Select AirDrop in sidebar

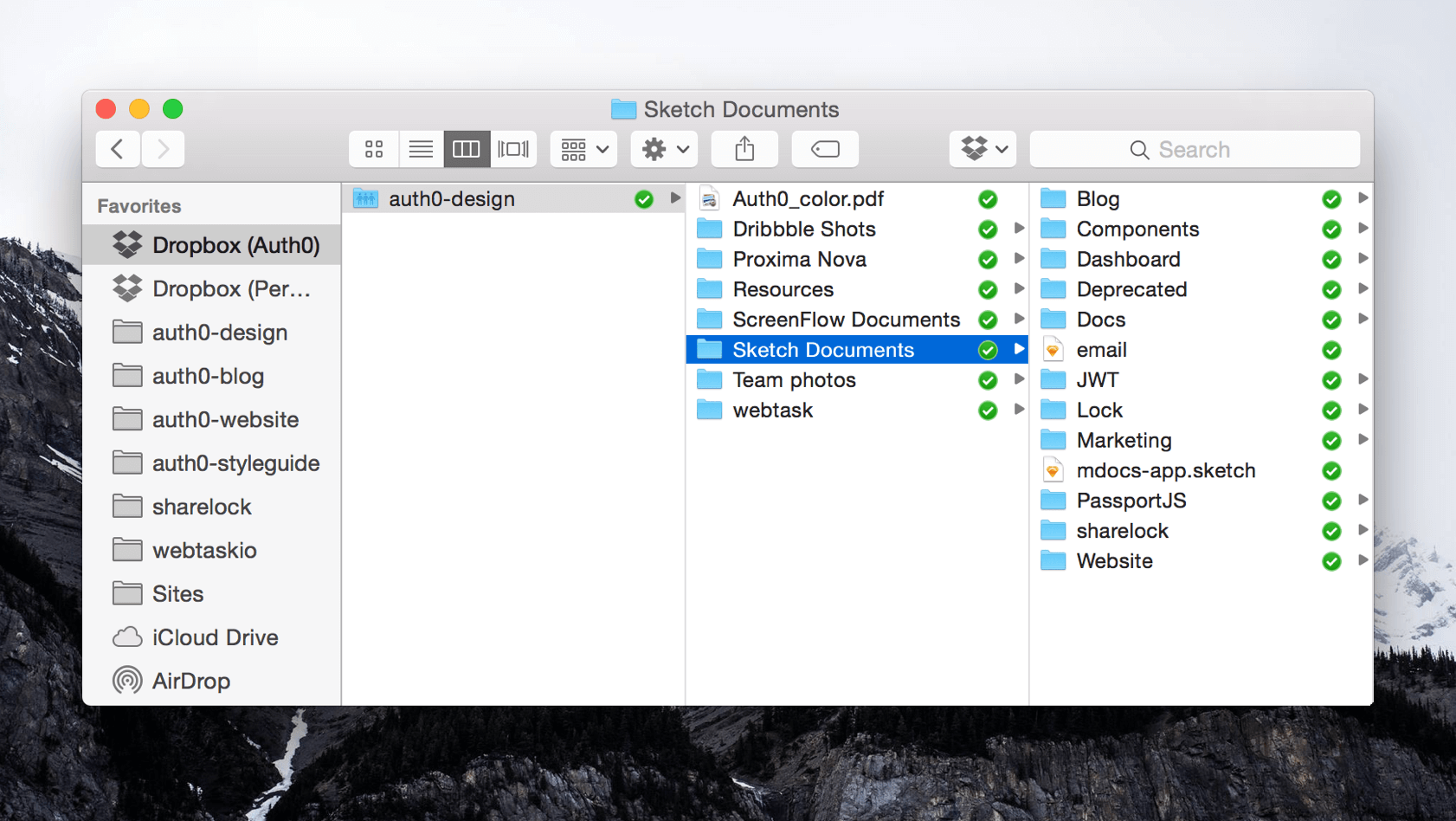click(190, 681)
